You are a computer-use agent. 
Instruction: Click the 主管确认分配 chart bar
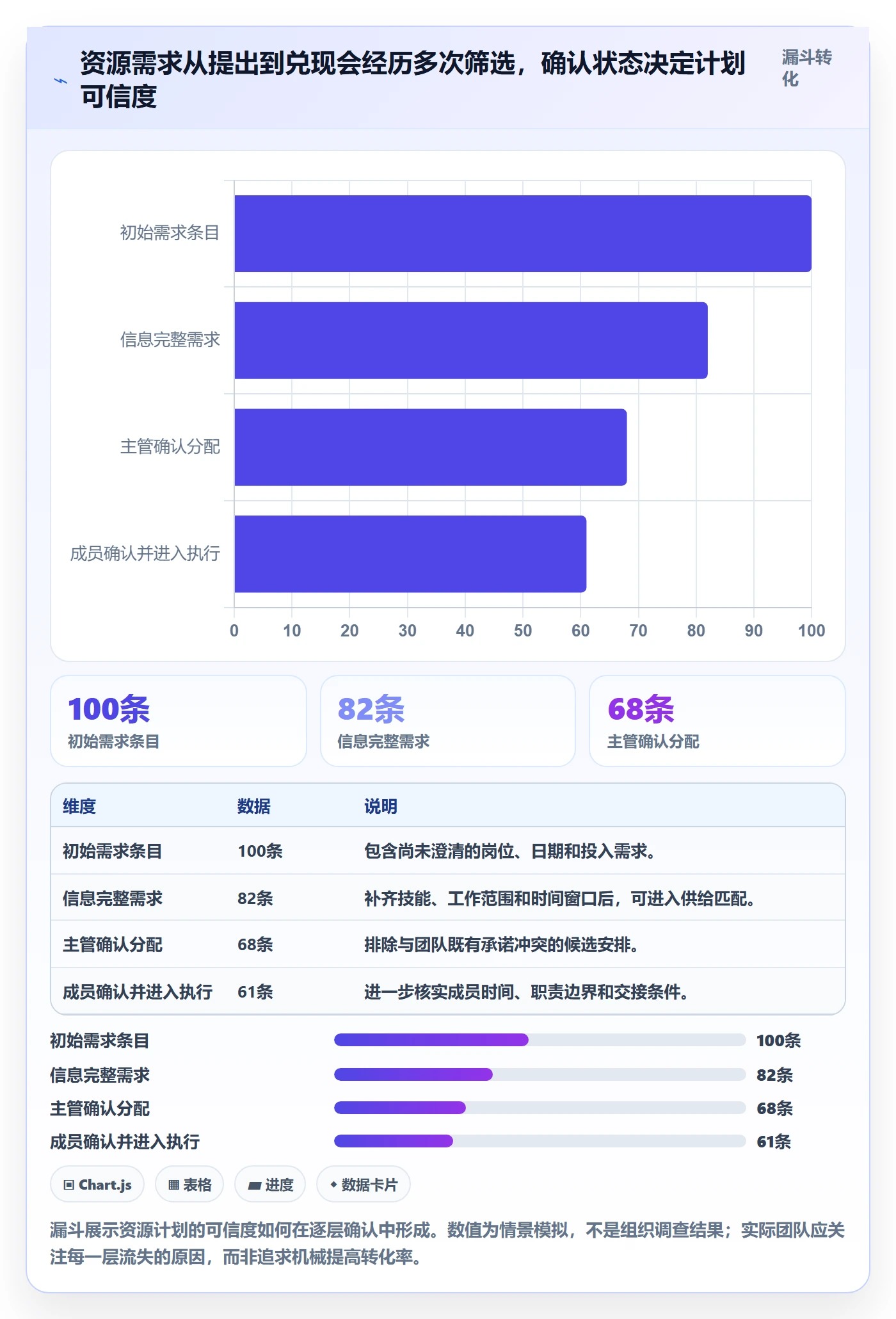[x=431, y=447]
